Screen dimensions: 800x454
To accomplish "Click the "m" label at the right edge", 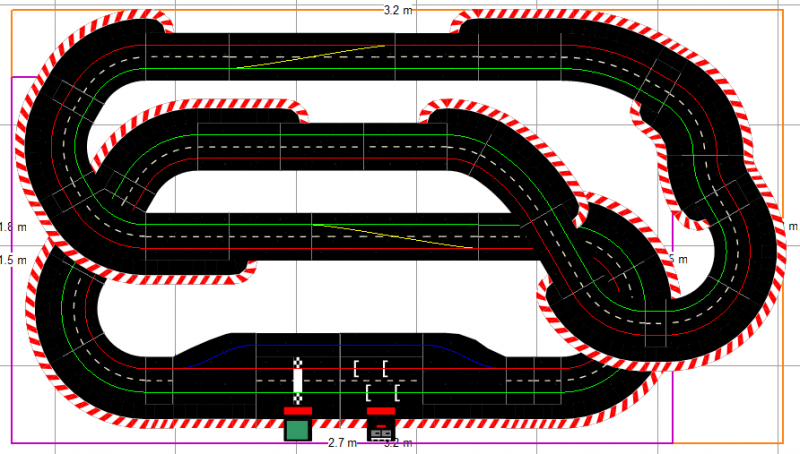I will [793, 227].
